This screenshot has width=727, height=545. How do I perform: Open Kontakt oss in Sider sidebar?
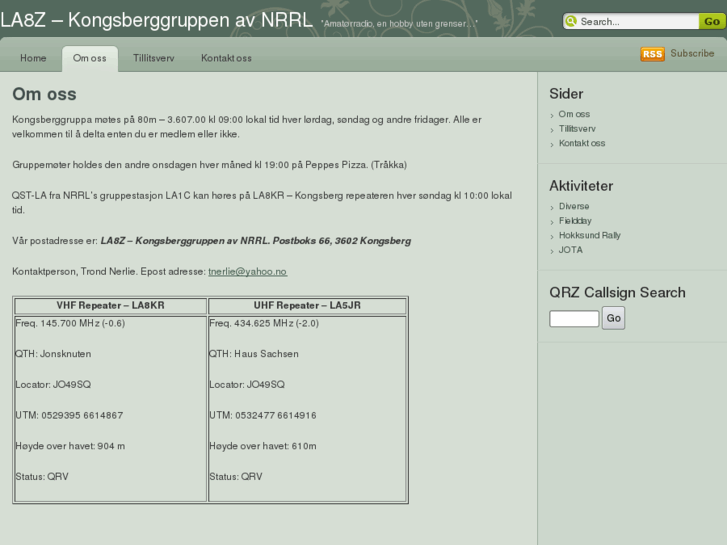tap(582, 143)
